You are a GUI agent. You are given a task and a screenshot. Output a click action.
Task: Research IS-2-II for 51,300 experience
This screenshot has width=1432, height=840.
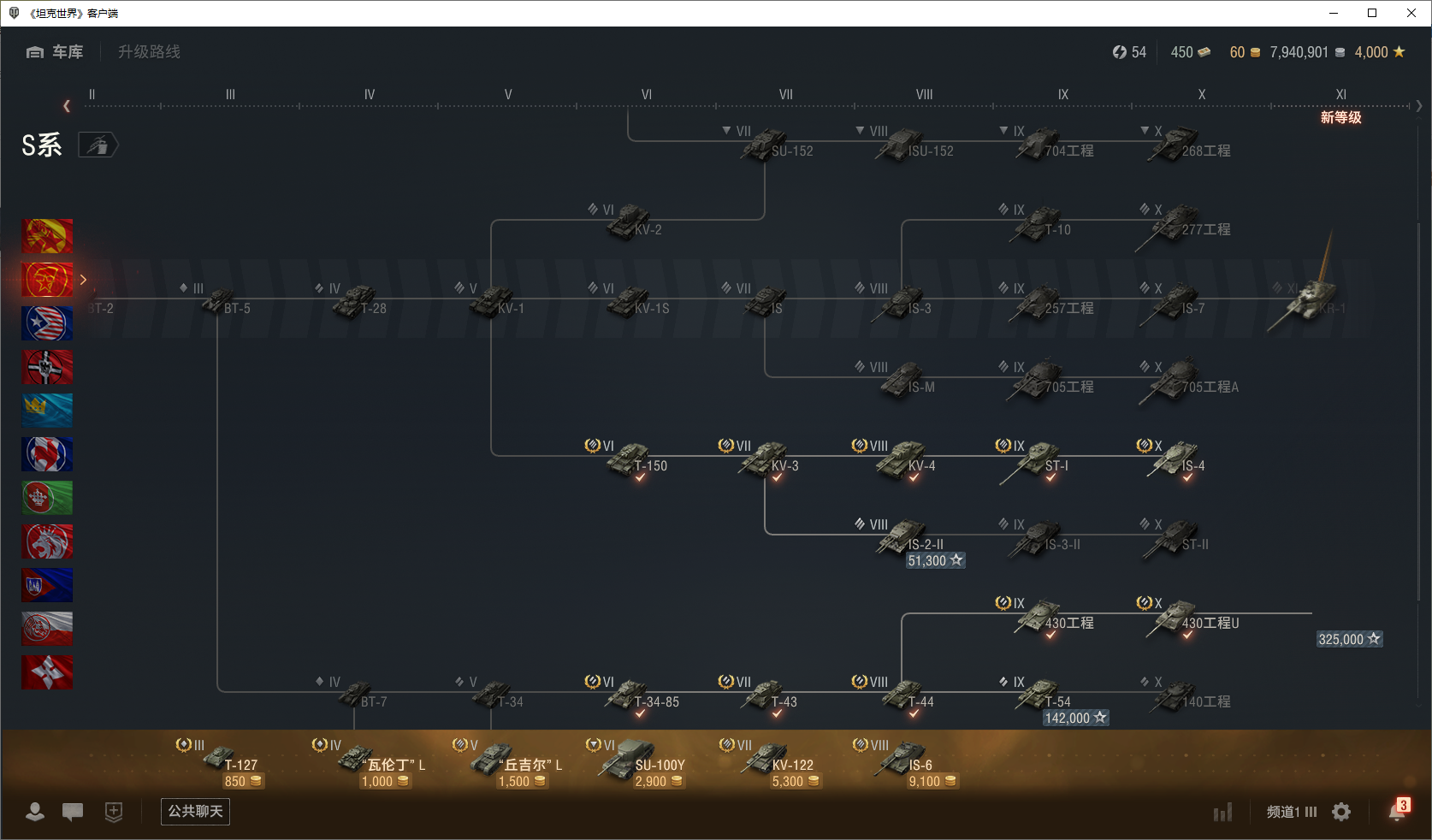coord(936,561)
